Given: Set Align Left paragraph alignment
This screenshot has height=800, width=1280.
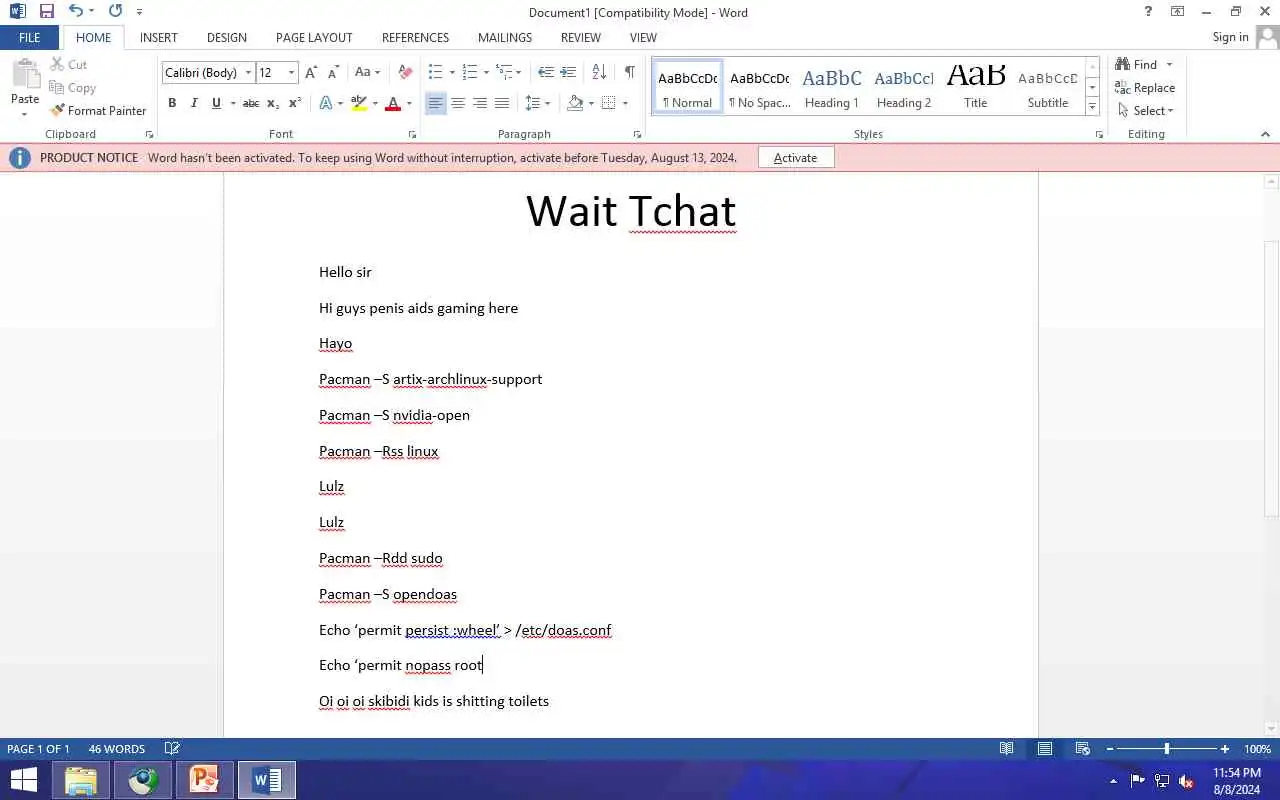Looking at the screenshot, I should point(436,103).
